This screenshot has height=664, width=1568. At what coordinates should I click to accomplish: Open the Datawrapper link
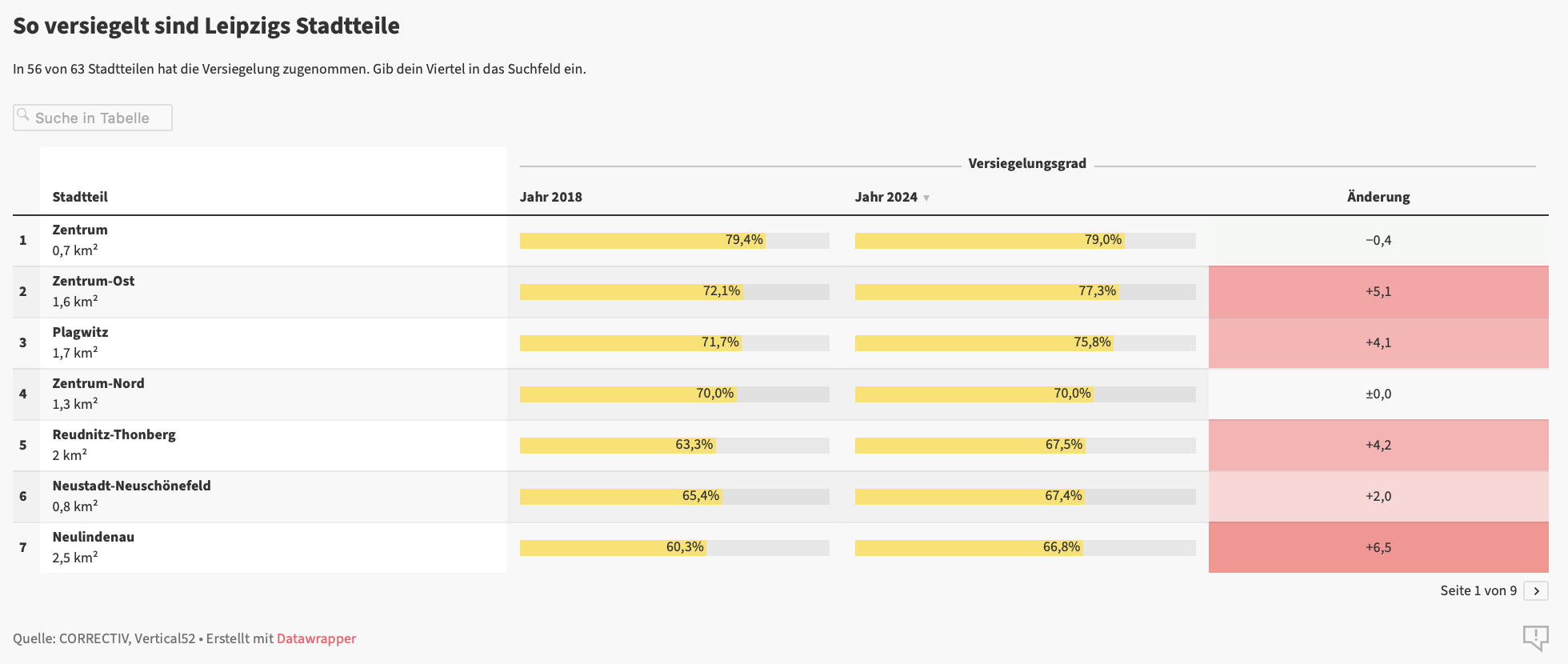[316, 638]
